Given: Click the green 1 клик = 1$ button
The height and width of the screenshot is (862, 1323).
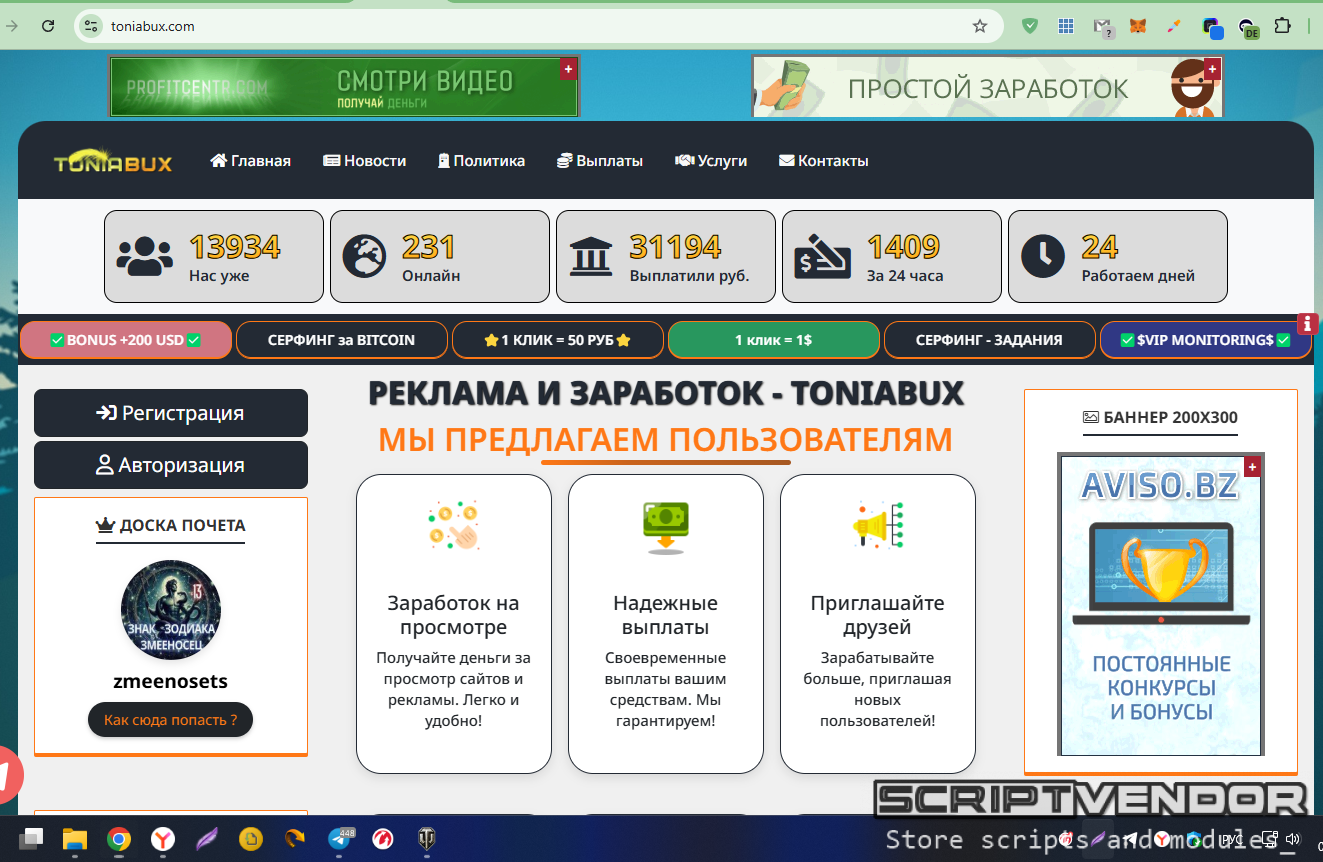Looking at the screenshot, I should 773,340.
